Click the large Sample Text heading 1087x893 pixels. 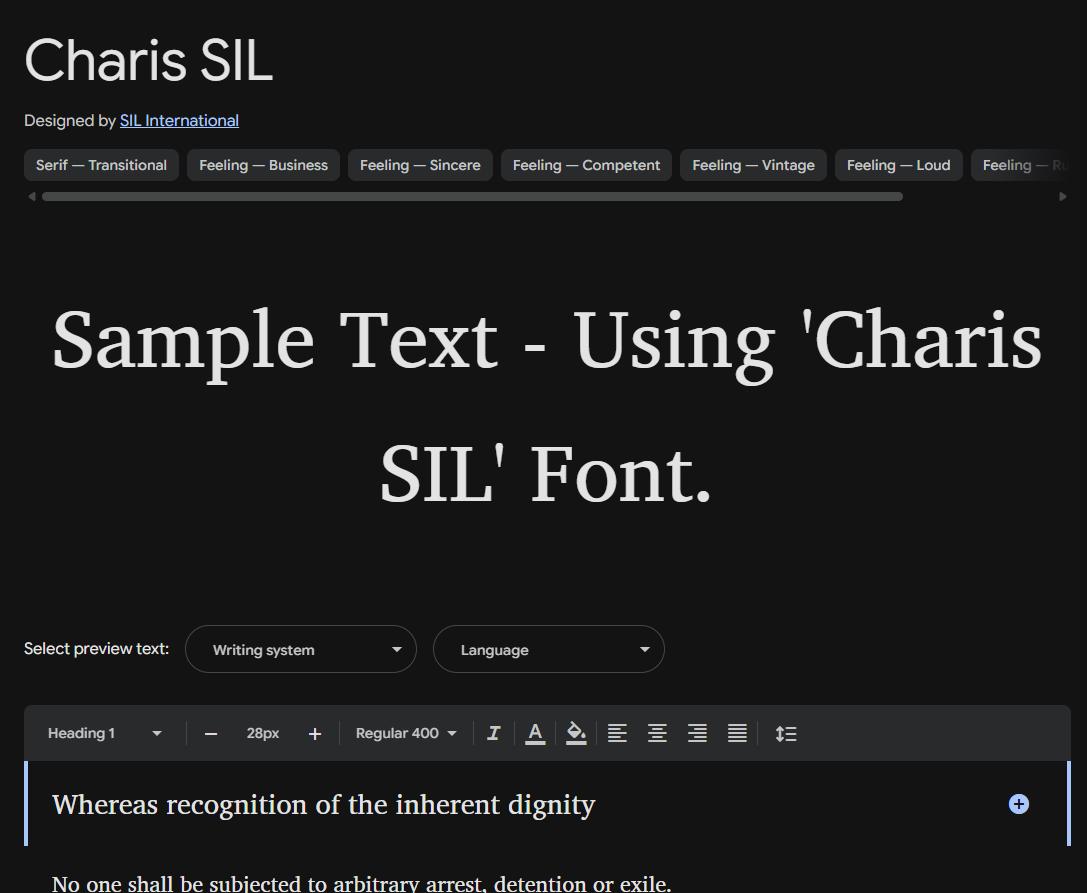click(x=547, y=408)
